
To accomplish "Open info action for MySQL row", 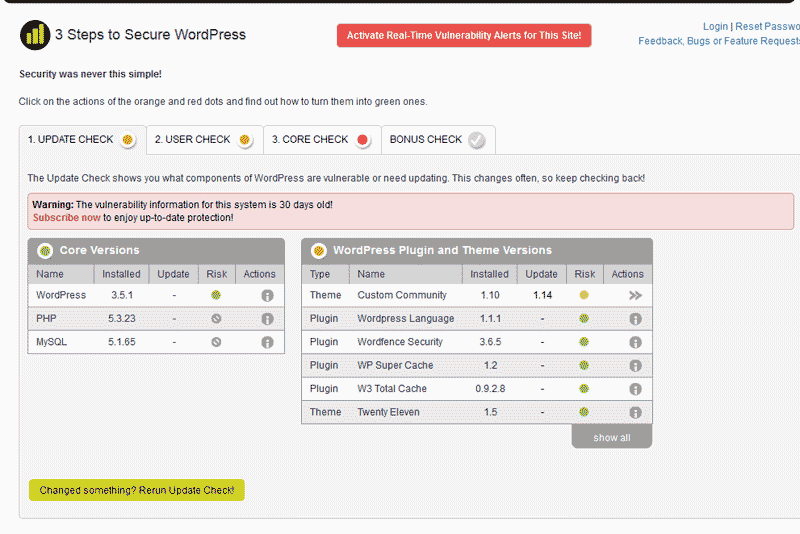I will pos(267,342).
